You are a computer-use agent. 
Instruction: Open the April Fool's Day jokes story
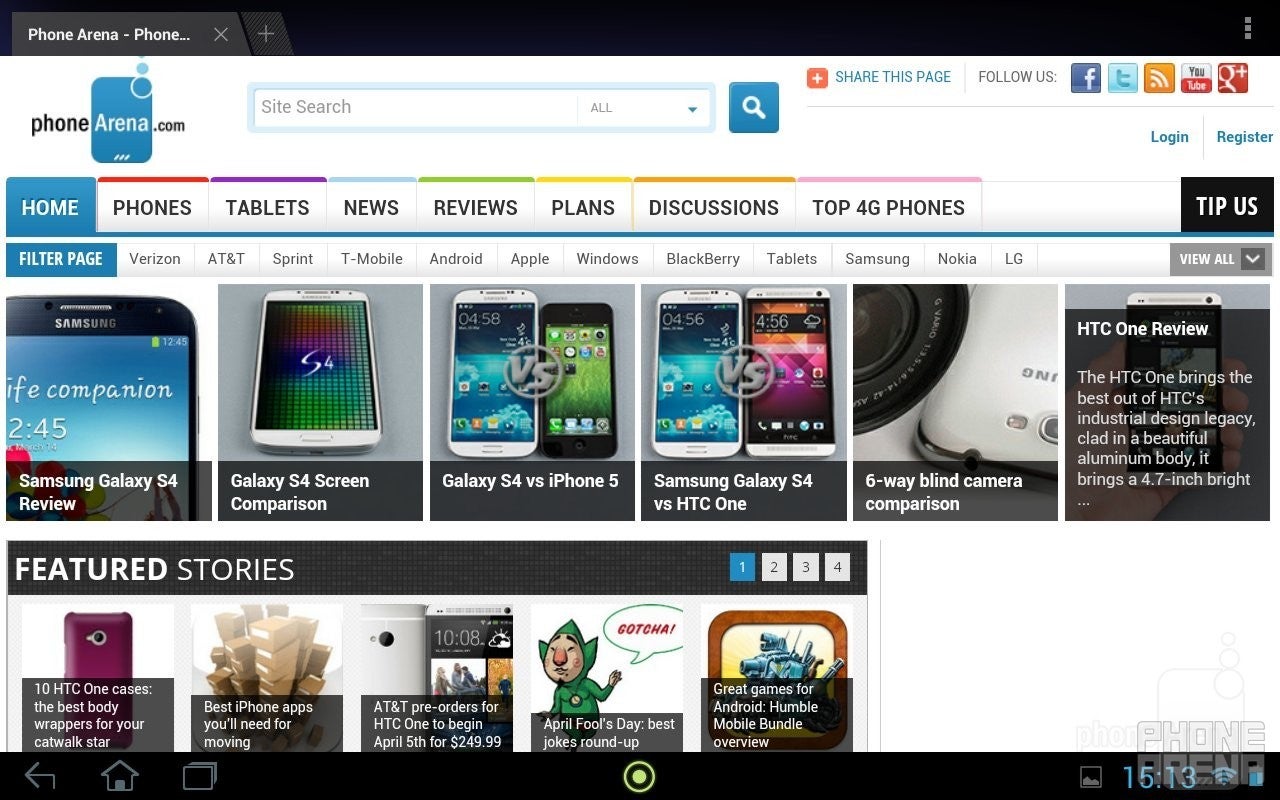point(607,678)
